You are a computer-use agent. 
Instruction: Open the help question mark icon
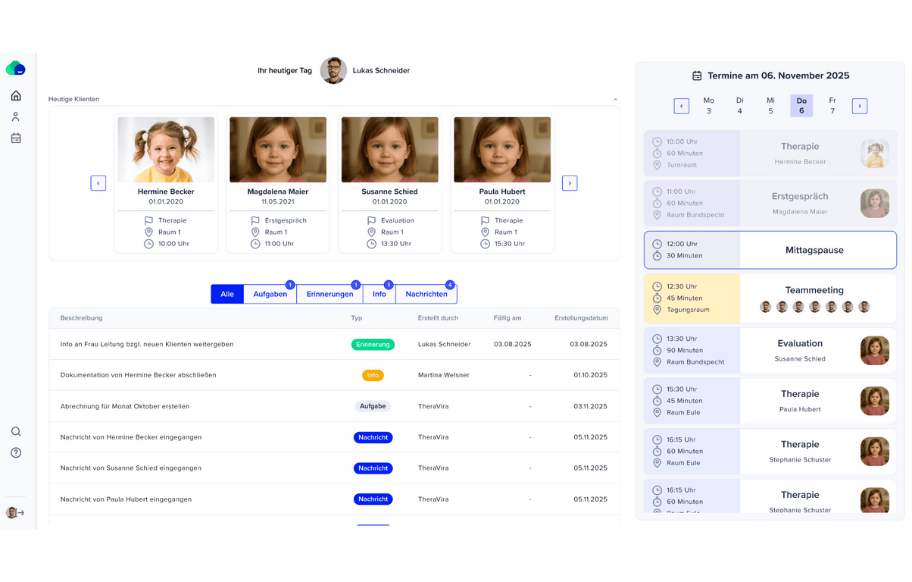[16, 452]
